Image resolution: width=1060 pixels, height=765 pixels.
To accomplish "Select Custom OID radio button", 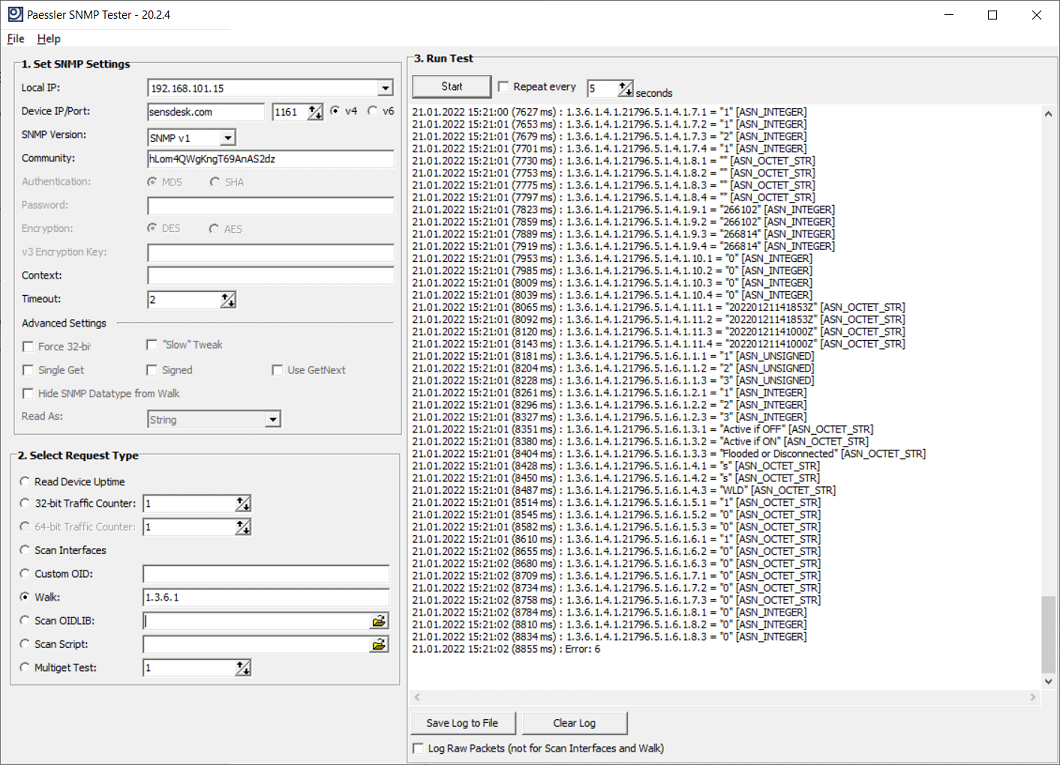I will [x=25, y=573].
